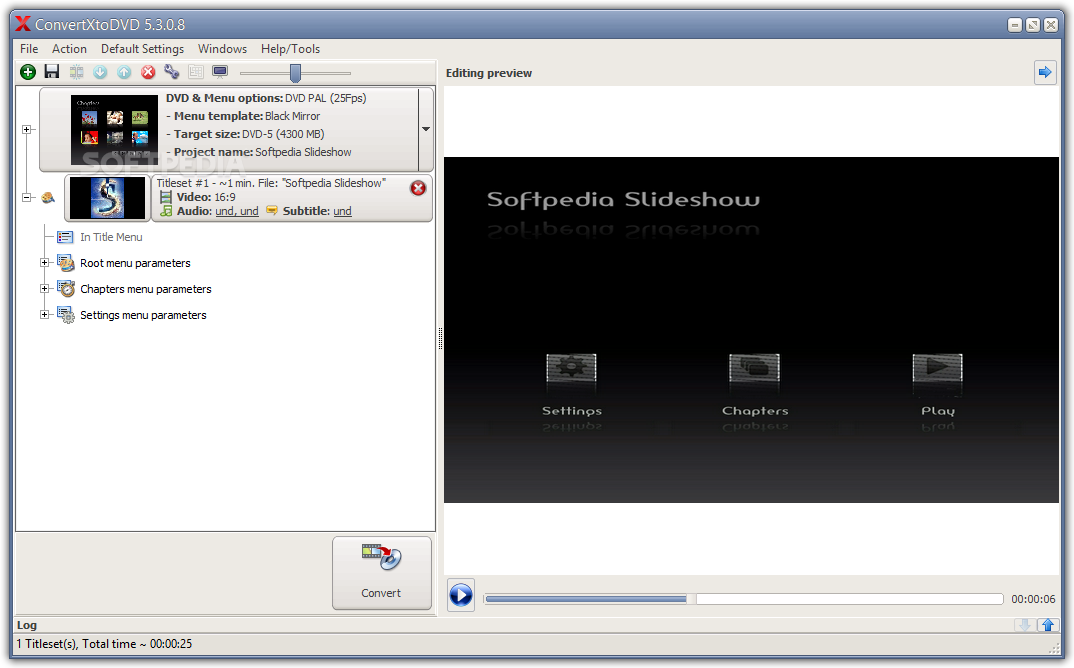1074x668 pixels.
Task: Click the blue up arrow in Log bar
Action: 1047,625
